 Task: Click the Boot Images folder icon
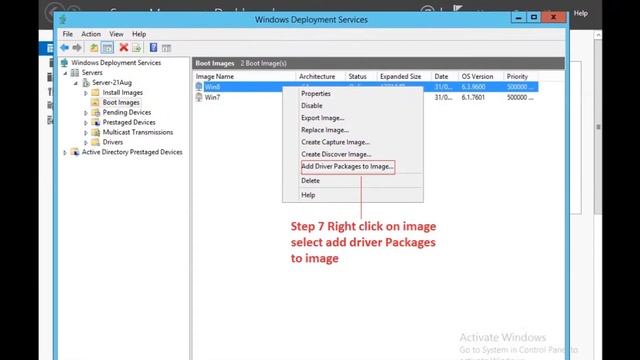(96, 102)
